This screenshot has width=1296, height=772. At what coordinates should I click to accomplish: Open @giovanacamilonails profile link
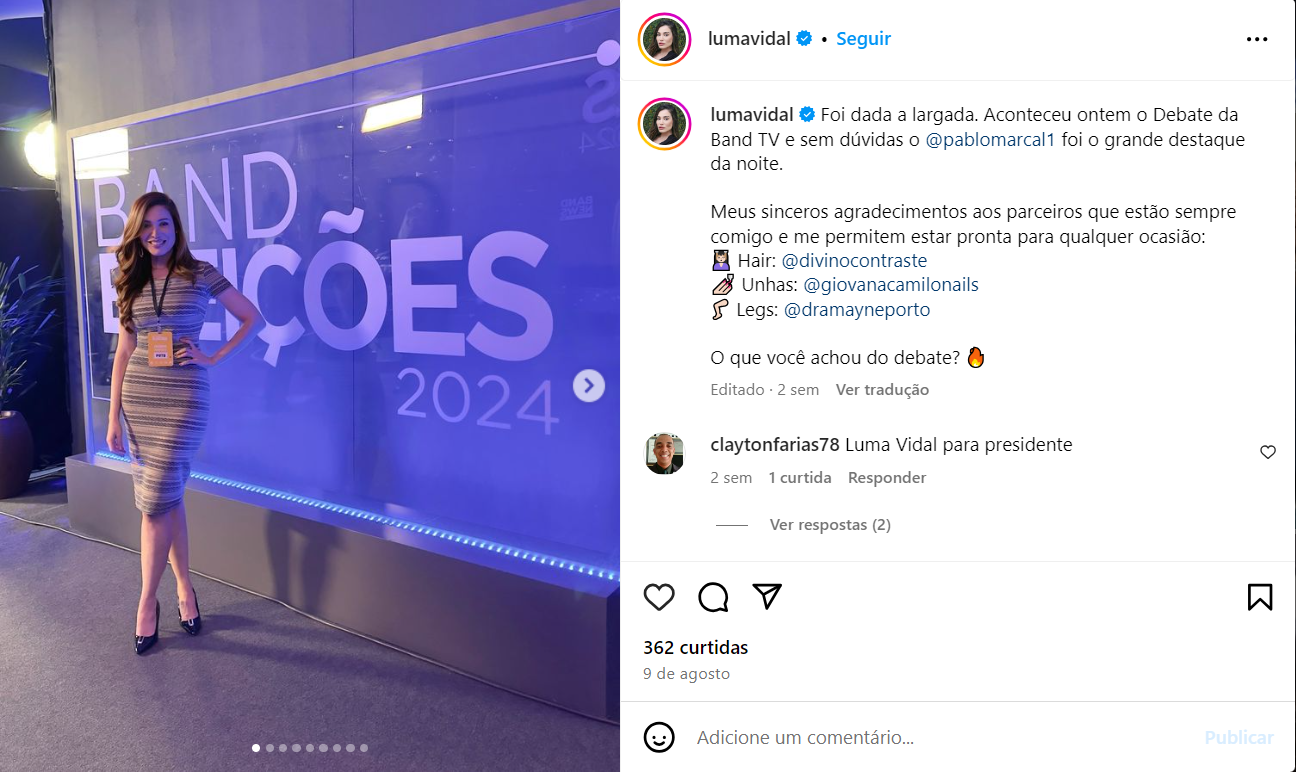coord(891,285)
